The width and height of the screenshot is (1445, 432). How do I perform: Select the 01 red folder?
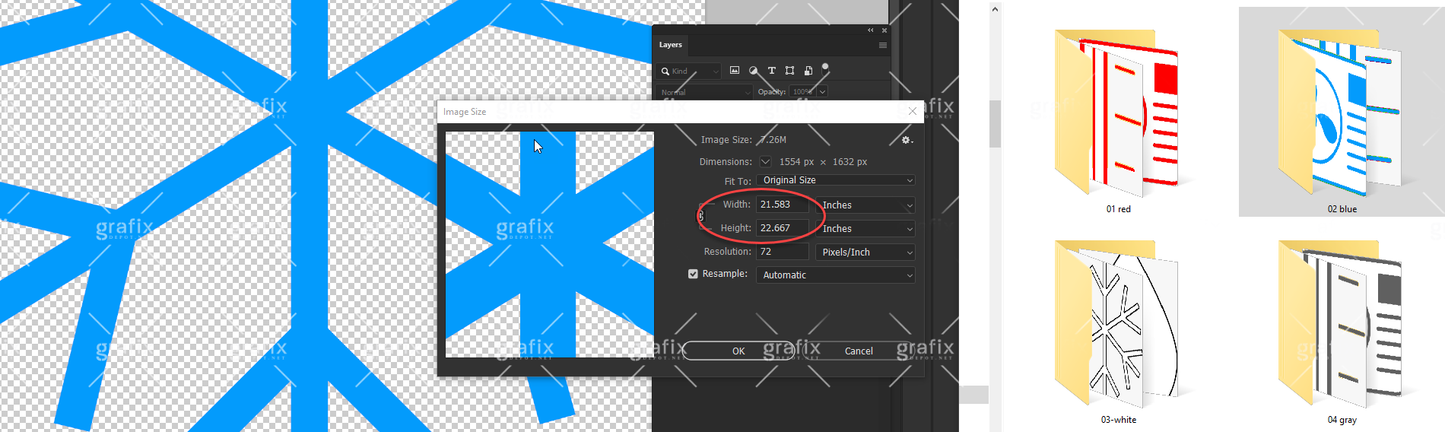(1116, 118)
